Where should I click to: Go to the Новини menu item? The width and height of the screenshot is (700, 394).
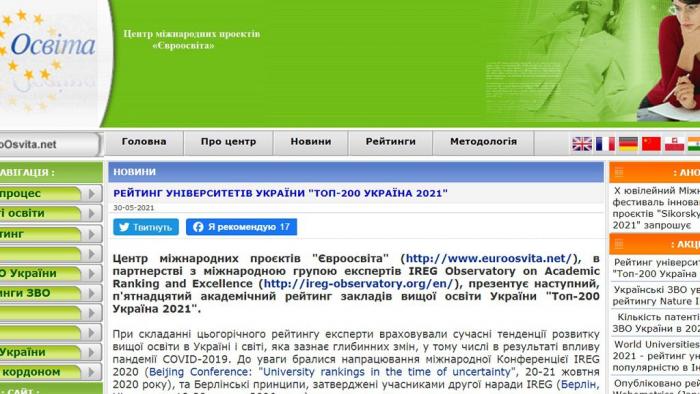[311, 142]
